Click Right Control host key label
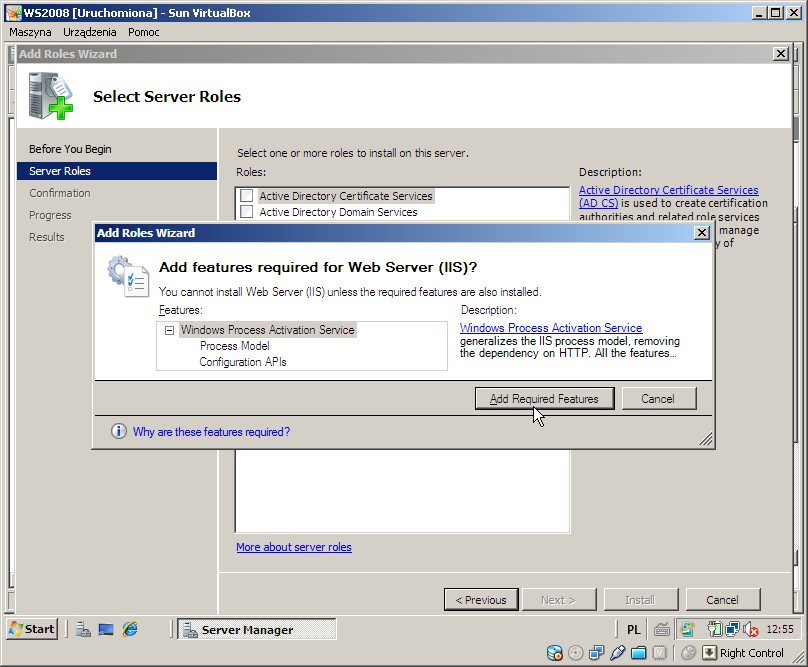Viewport: 808px width, 667px height. pyautogui.click(x=751, y=653)
